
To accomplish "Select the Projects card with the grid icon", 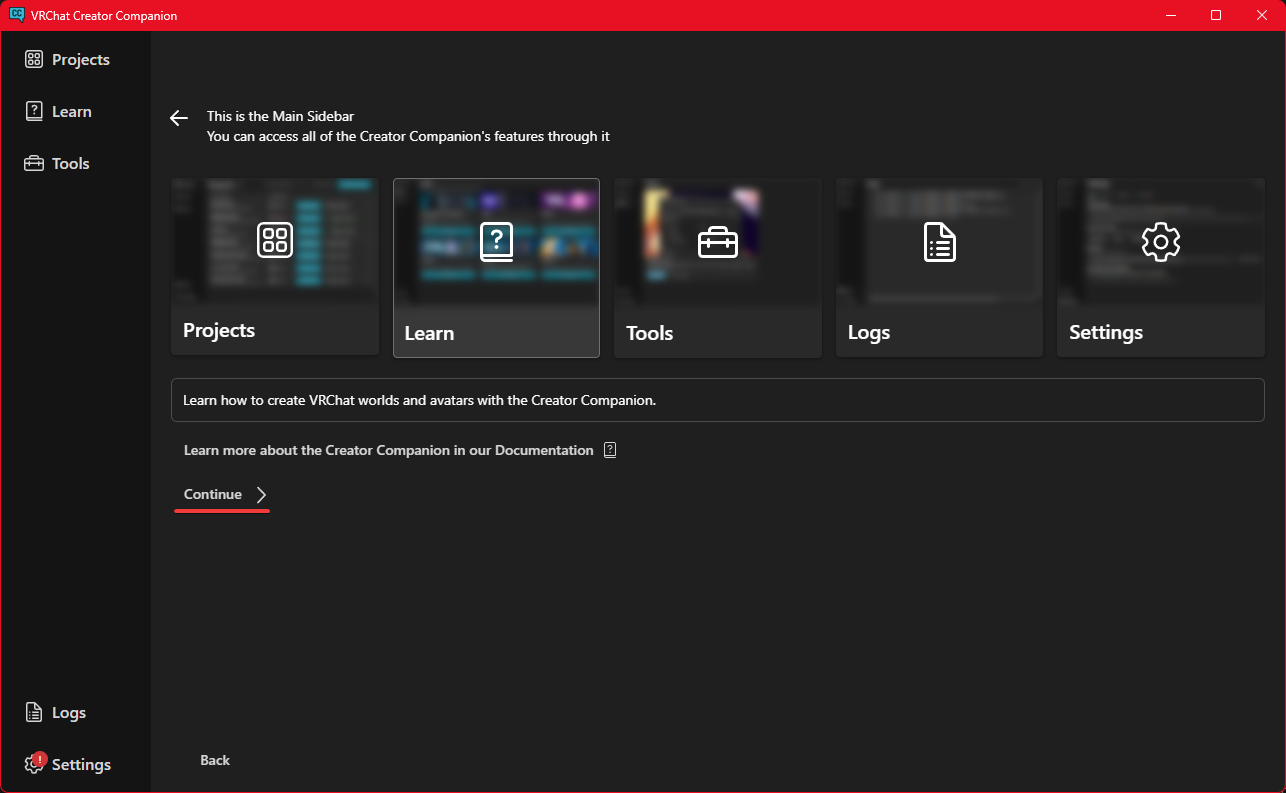I will pyautogui.click(x=275, y=267).
